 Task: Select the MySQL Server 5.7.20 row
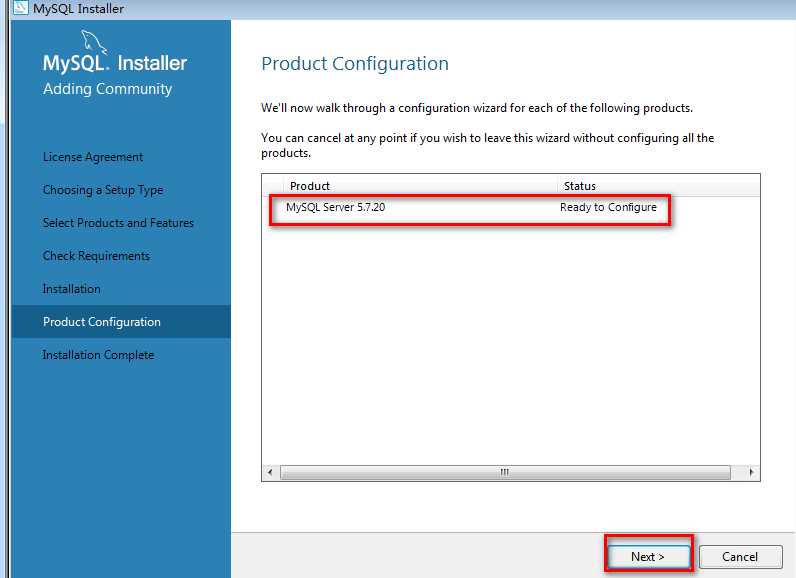511,208
